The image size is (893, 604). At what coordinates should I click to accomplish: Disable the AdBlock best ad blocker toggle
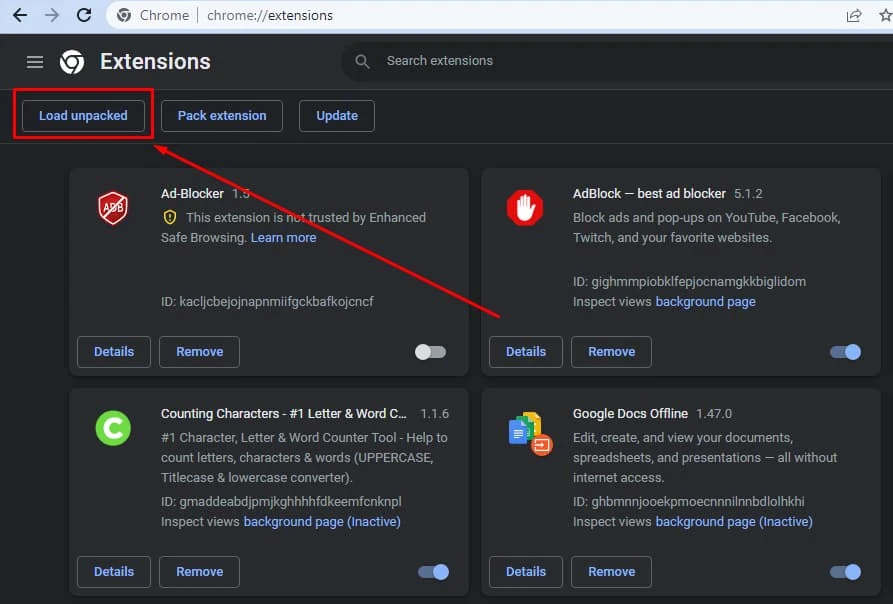click(845, 352)
